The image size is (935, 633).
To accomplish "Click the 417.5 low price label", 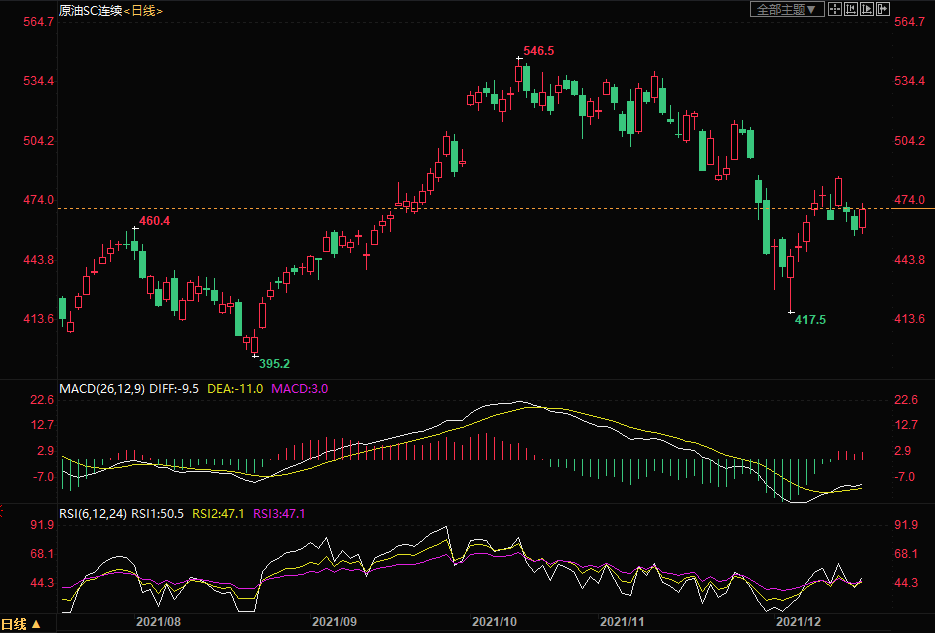I will pos(810,320).
